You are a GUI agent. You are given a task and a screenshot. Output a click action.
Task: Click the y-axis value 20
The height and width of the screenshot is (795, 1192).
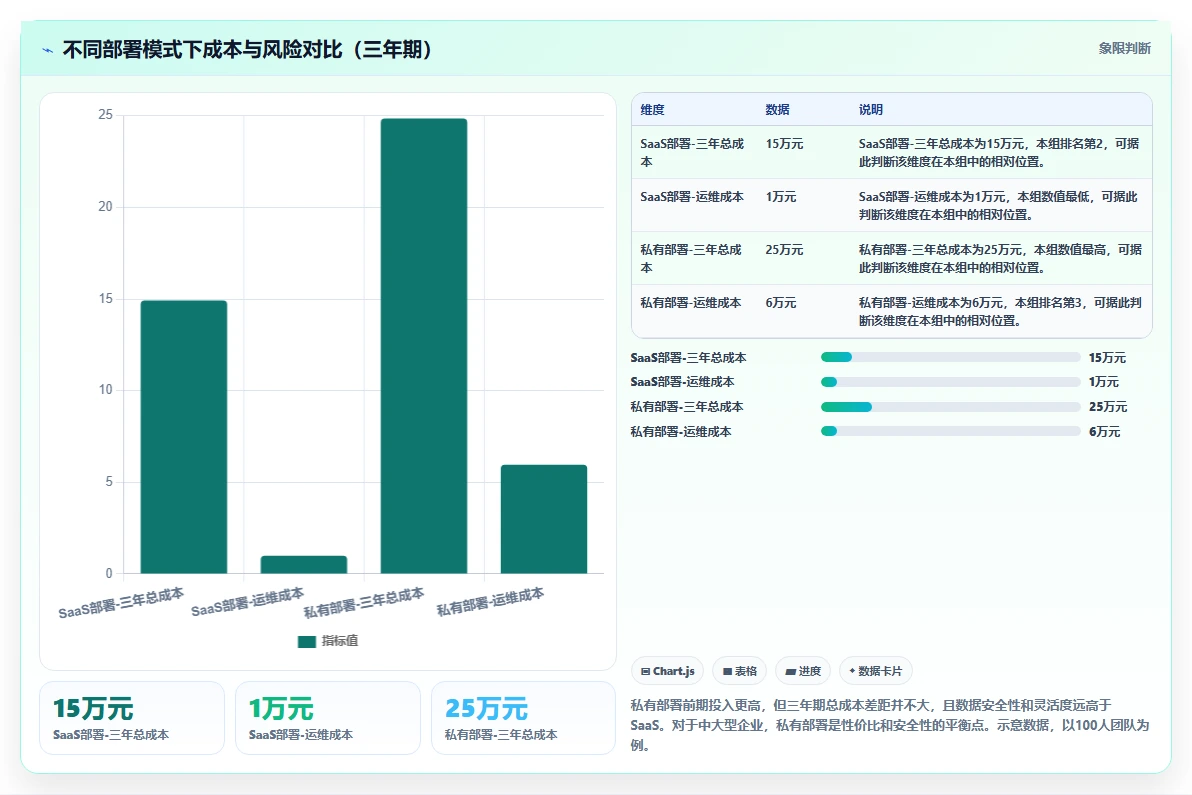(x=106, y=207)
